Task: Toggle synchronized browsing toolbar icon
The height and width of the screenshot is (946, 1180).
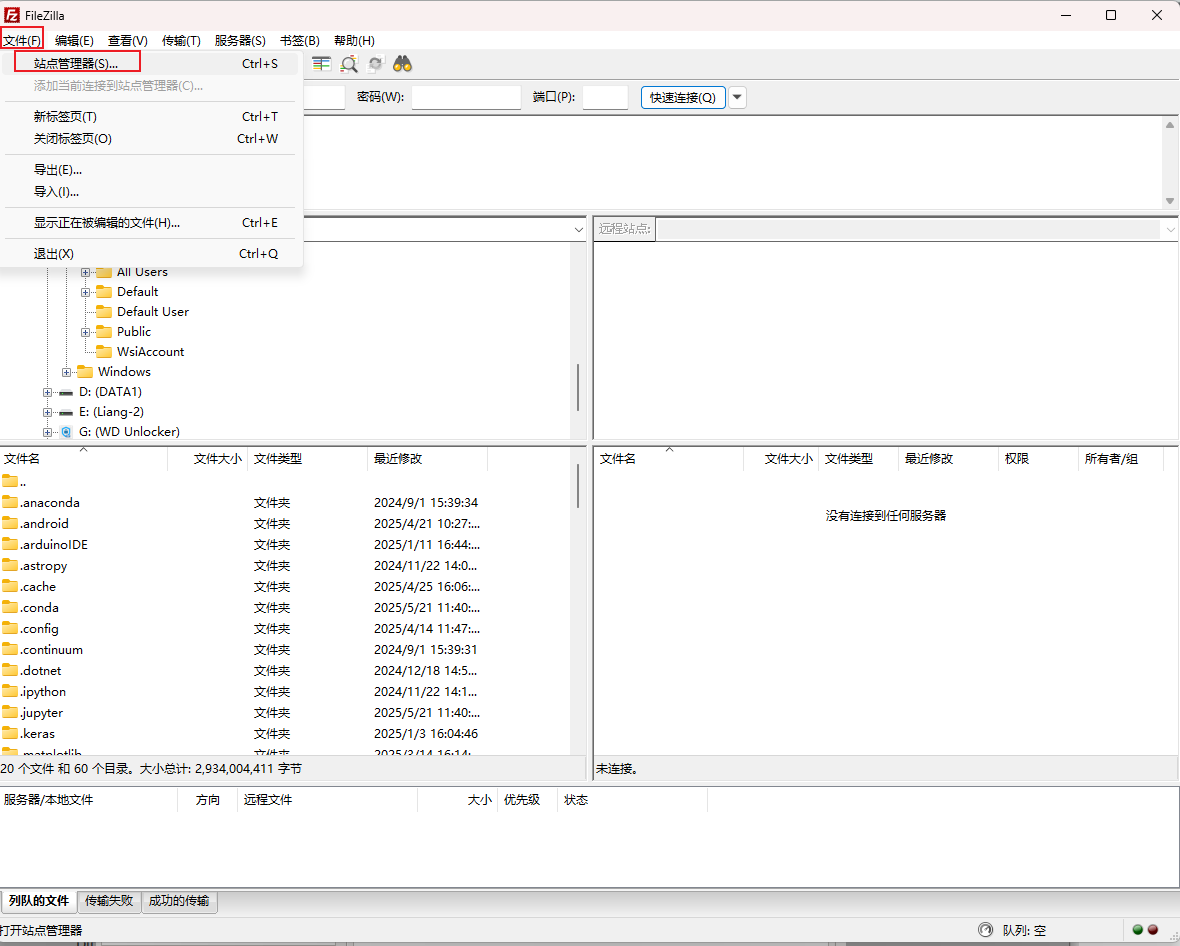Action: click(375, 64)
